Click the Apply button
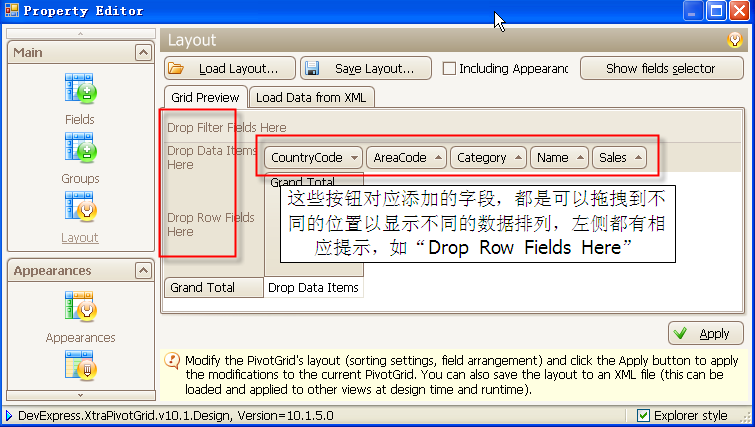755x427 pixels. (x=705, y=333)
